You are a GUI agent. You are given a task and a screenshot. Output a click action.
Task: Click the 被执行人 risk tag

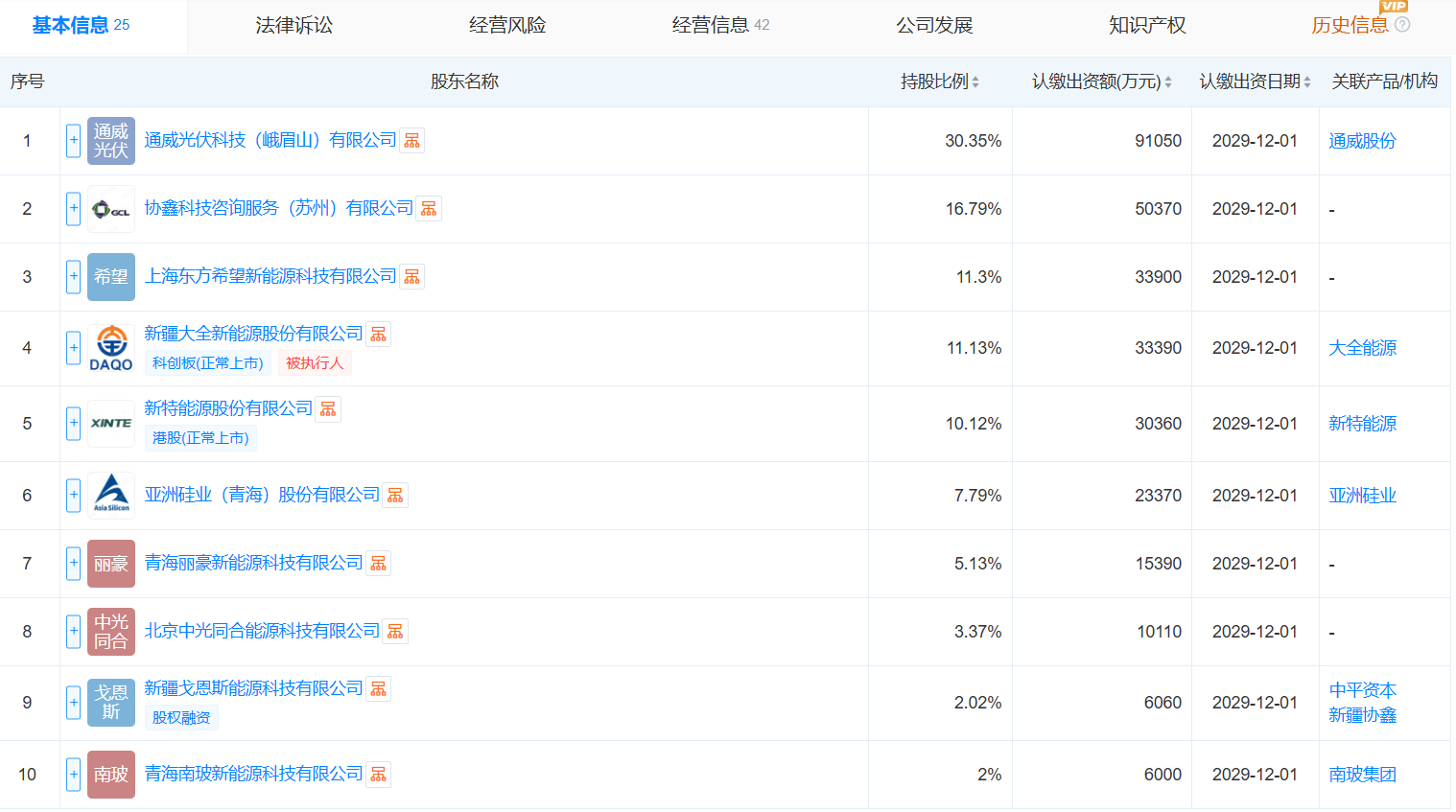click(x=315, y=364)
